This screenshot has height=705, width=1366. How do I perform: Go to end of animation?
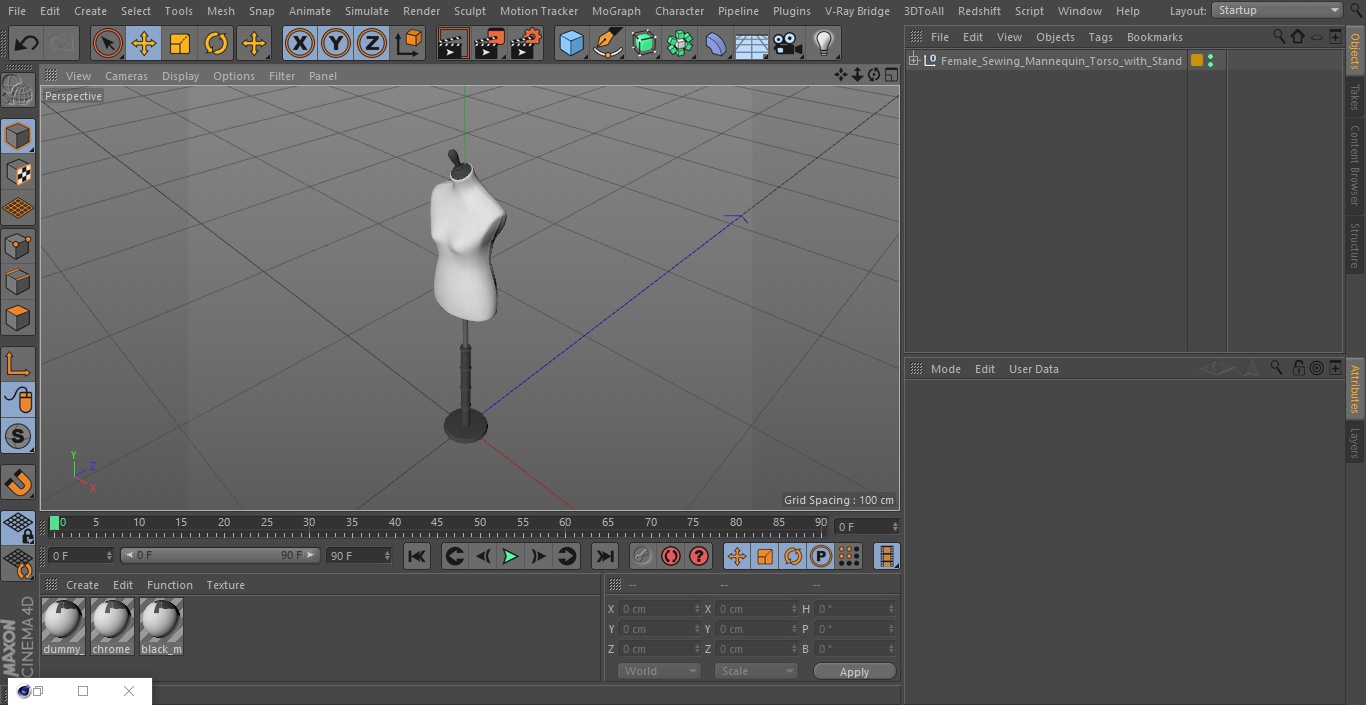pos(605,556)
